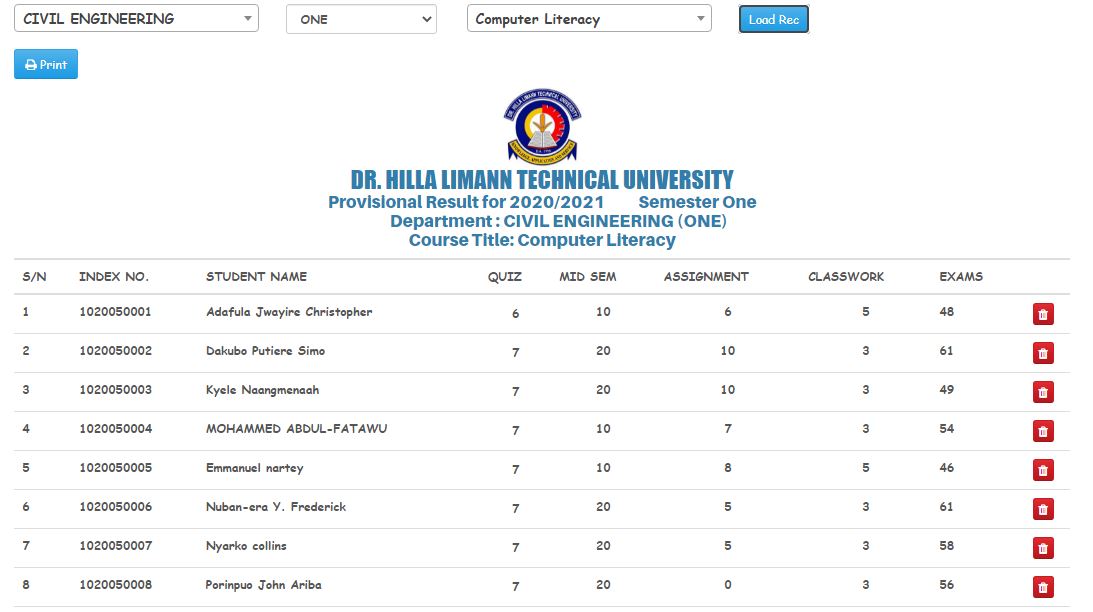Click the ASSIGNMENT column header
The height and width of the screenshot is (612, 1093).
click(x=706, y=277)
